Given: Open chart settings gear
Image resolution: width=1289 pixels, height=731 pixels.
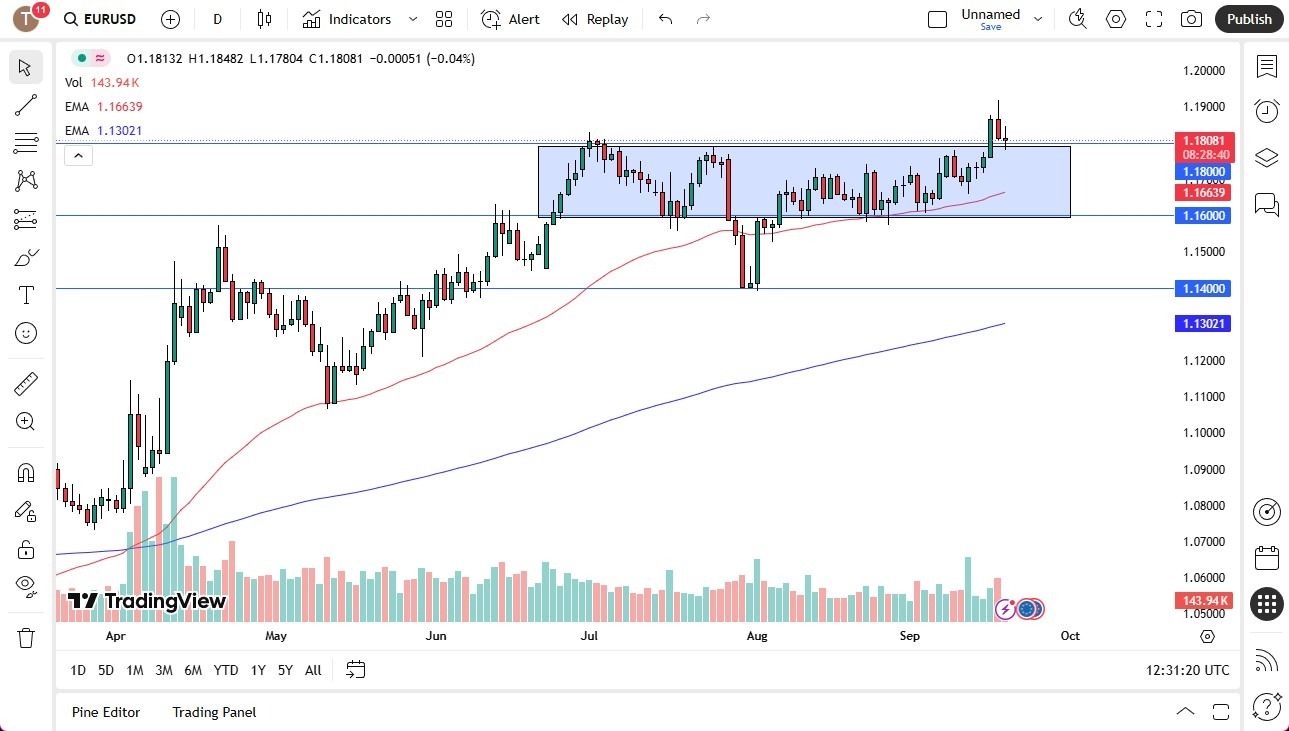Looking at the screenshot, I should point(1115,18).
